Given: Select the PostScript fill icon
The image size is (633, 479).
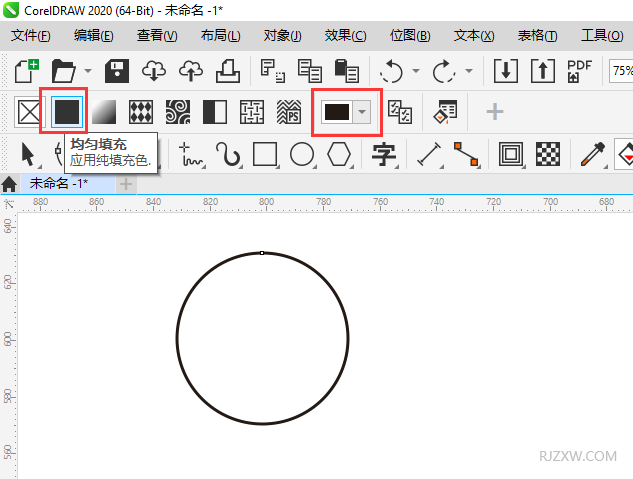Looking at the screenshot, I should [x=289, y=112].
